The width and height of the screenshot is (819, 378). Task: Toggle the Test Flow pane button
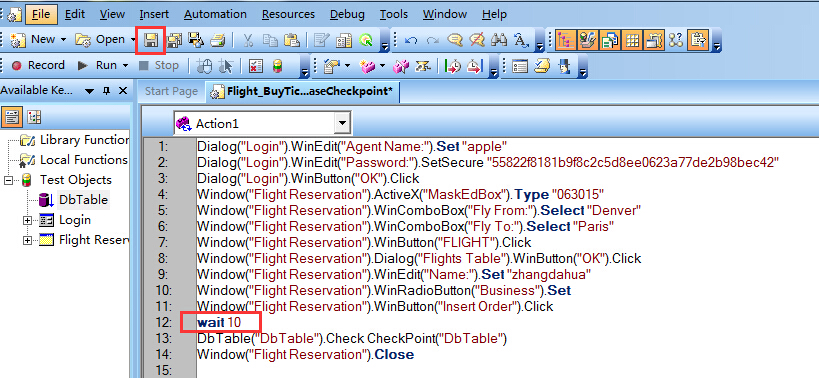pos(566,40)
